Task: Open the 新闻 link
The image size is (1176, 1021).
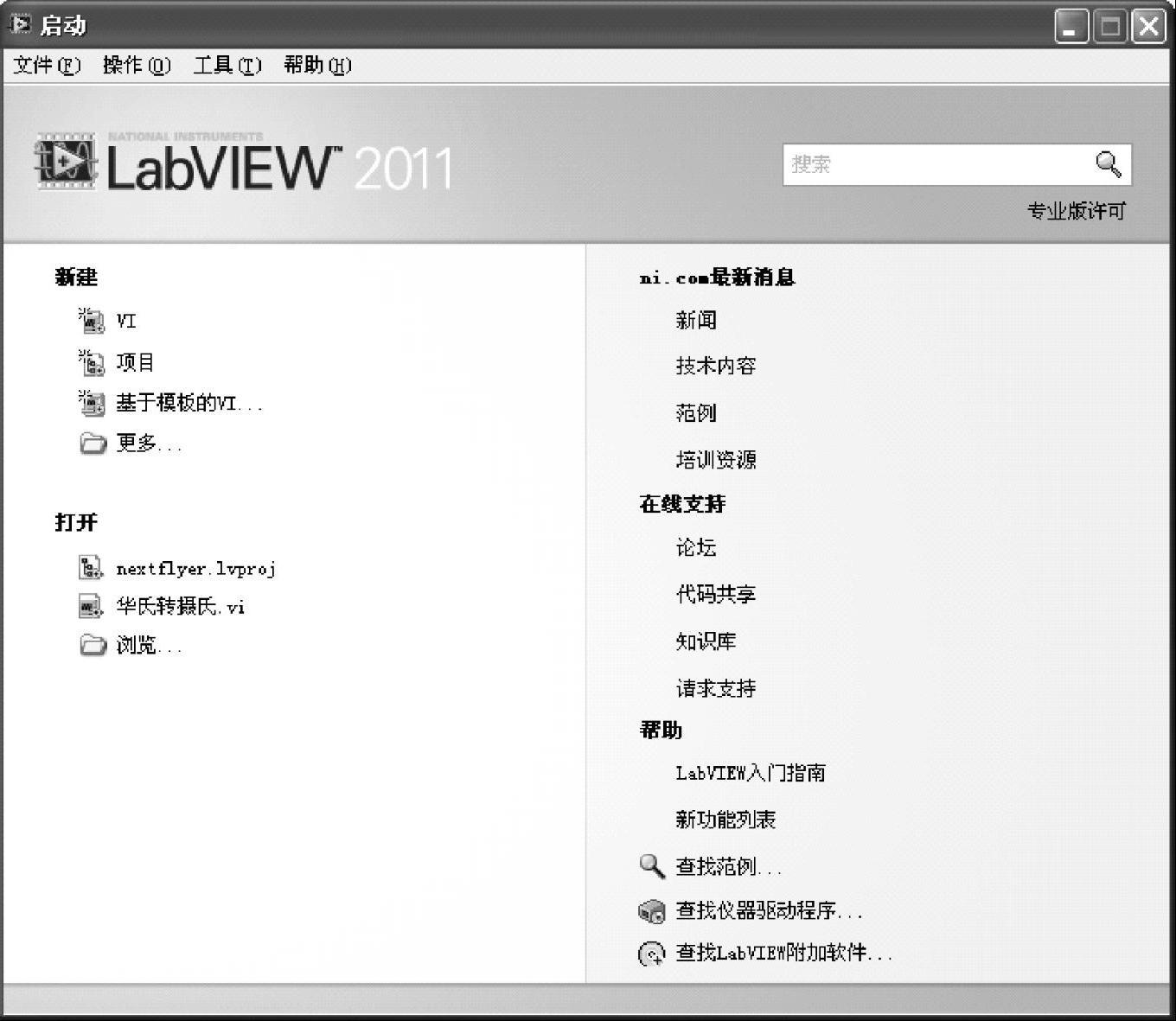Action: pos(696,321)
